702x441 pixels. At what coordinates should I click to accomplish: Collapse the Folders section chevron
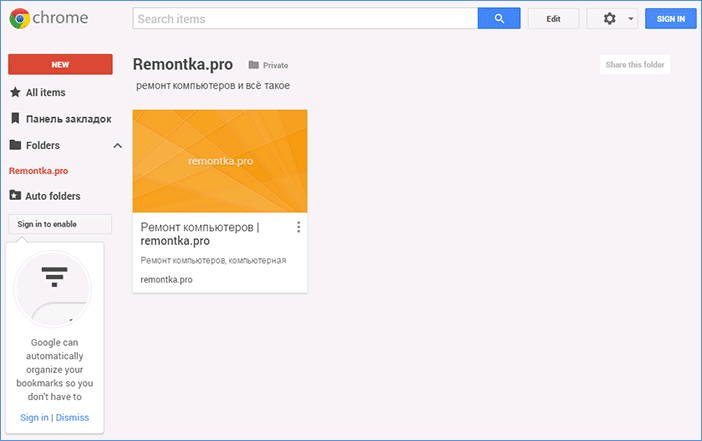[x=117, y=146]
